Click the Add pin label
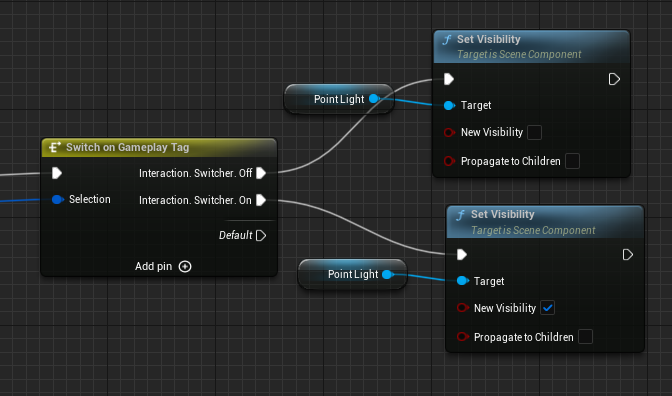The height and width of the screenshot is (396, 672). tap(153, 267)
